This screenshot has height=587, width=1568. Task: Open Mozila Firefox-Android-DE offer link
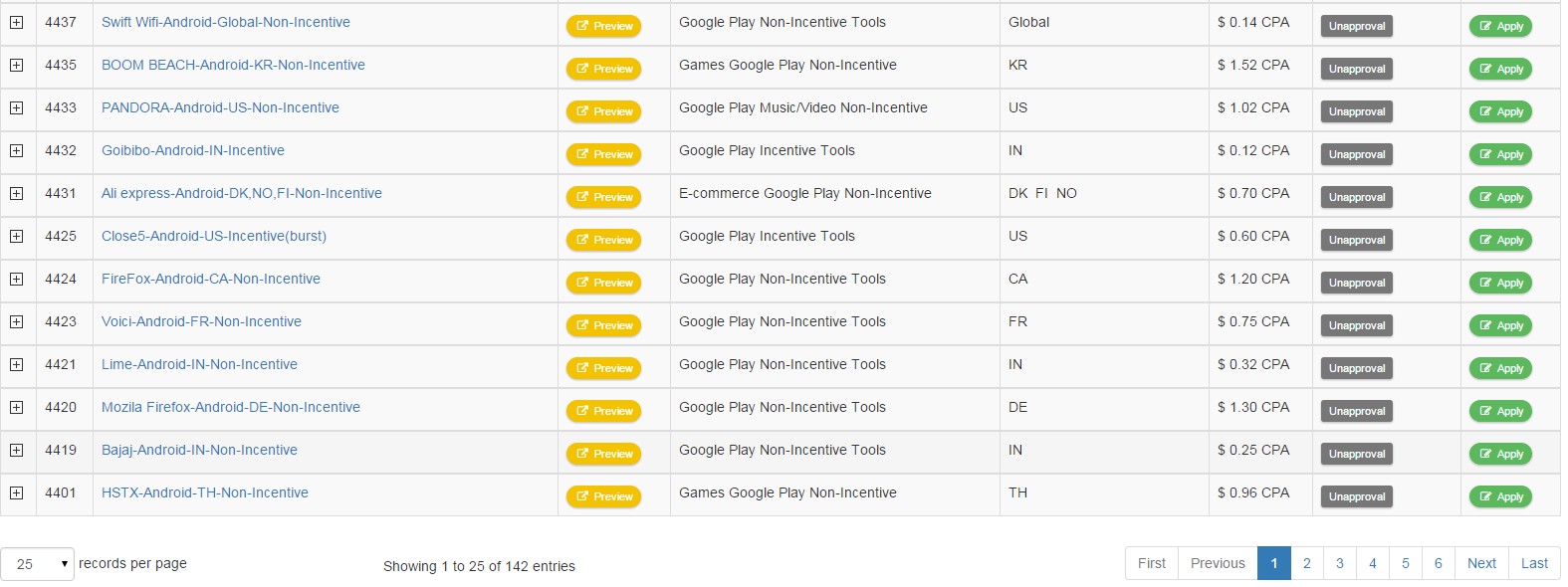pos(230,407)
